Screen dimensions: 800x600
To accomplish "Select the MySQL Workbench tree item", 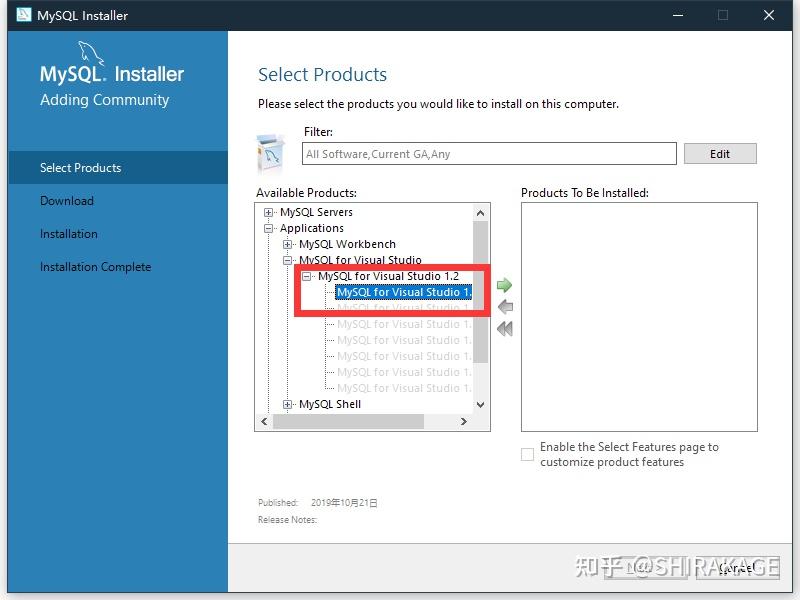I will click(x=347, y=244).
